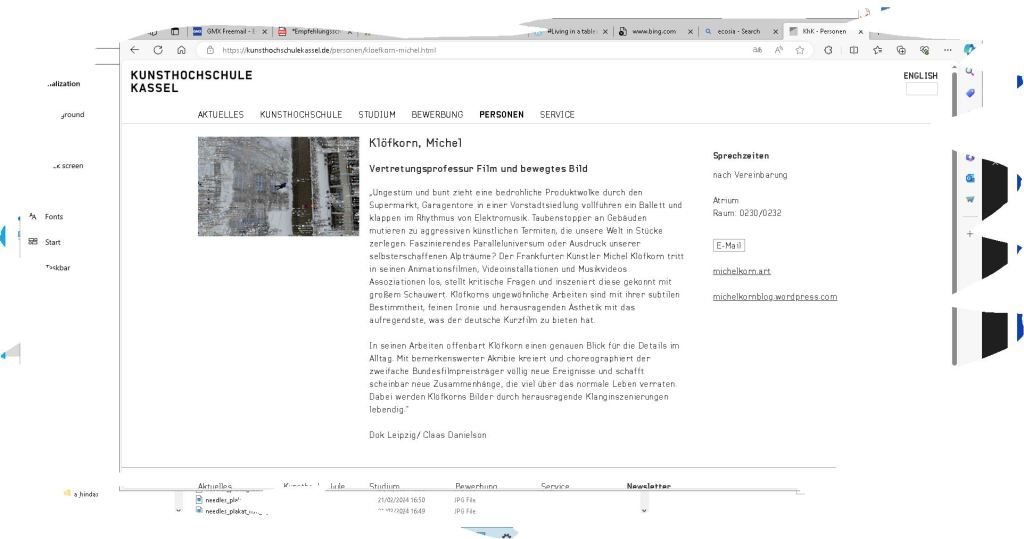Switch to the GMX Freemail tab

click(x=225, y=31)
